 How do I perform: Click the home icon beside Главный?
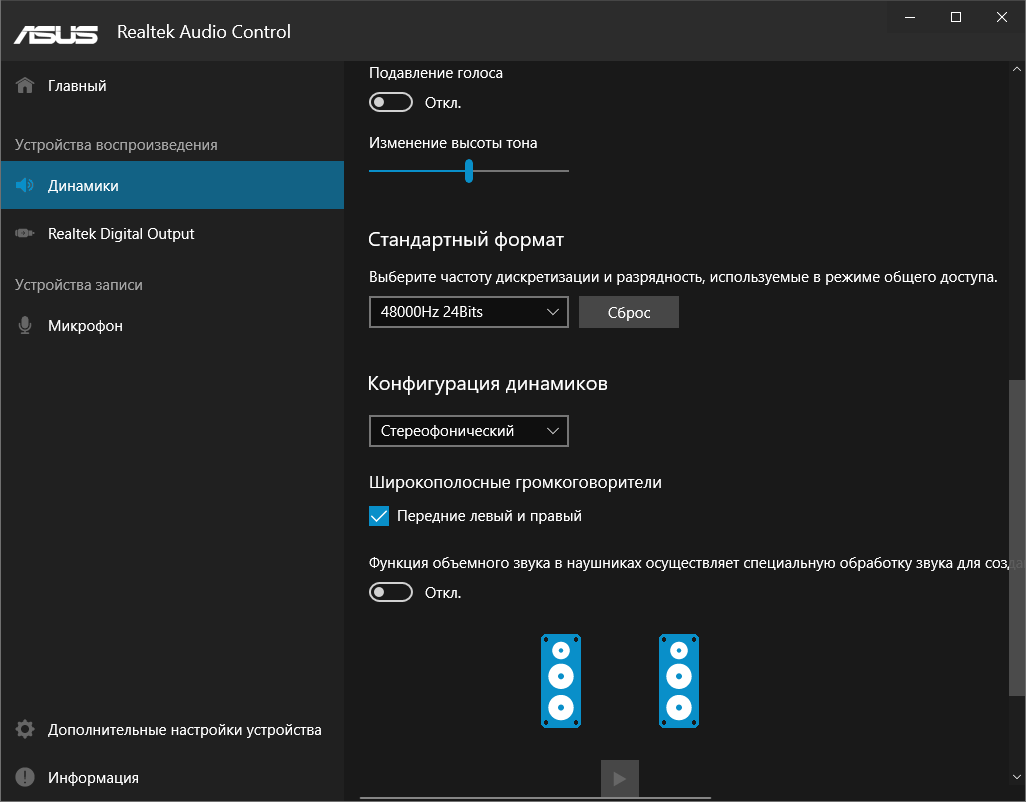click(x=26, y=86)
